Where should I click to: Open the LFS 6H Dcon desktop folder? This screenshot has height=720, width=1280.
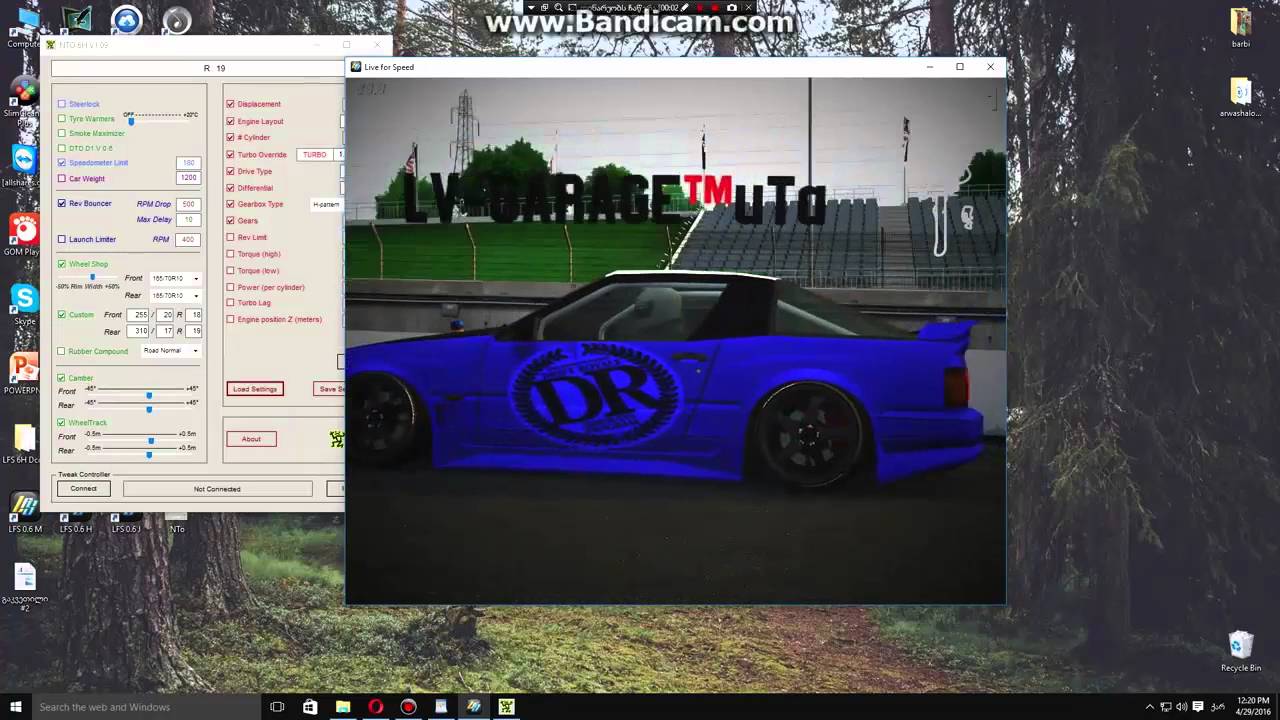point(24,445)
